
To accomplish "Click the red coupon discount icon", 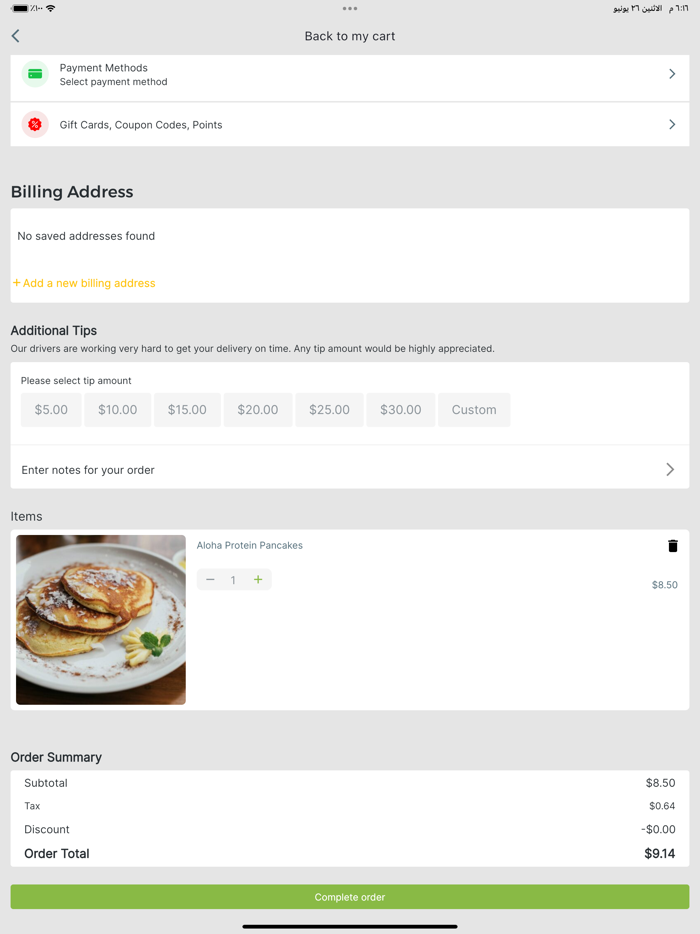I will point(35,124).
